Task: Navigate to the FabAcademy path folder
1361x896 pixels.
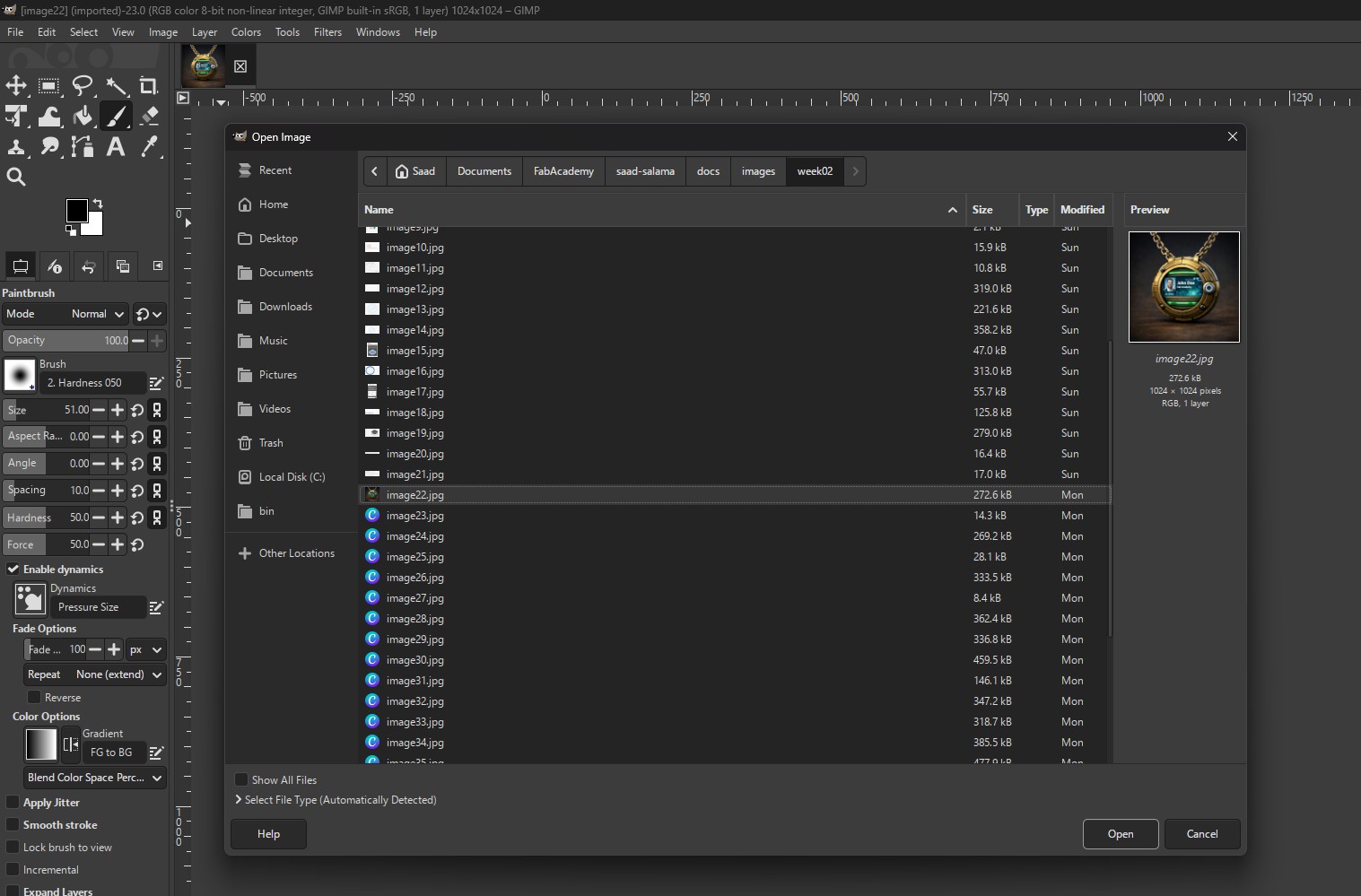Action: click(563, 171)
